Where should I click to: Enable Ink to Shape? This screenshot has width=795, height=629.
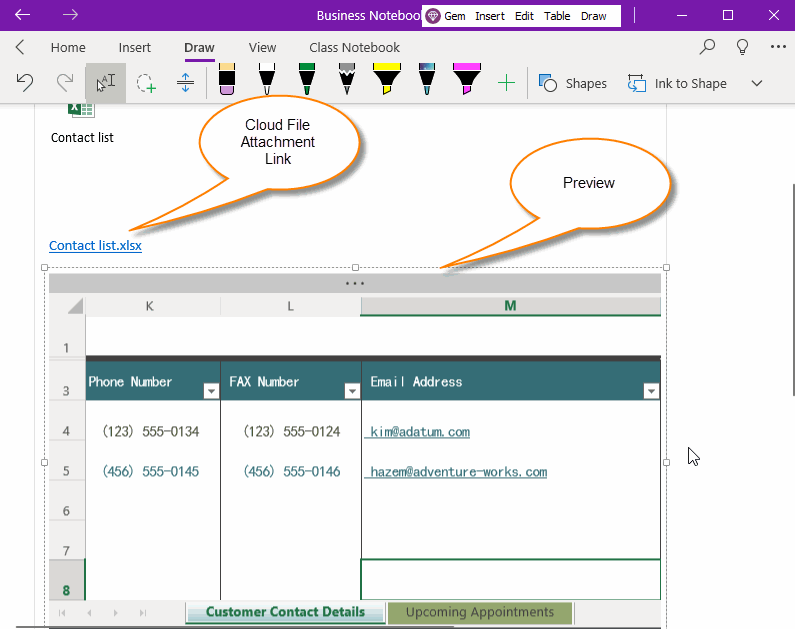(x=677, y=83)
